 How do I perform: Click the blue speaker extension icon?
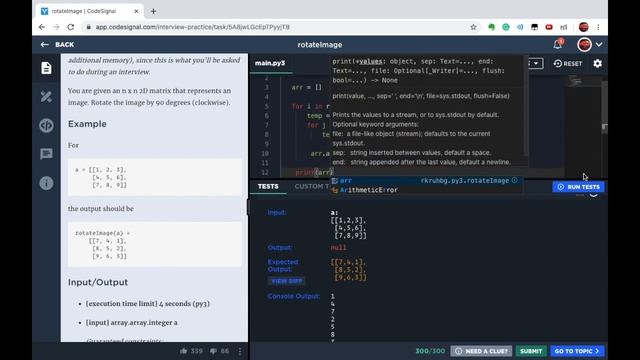(520, 27)
